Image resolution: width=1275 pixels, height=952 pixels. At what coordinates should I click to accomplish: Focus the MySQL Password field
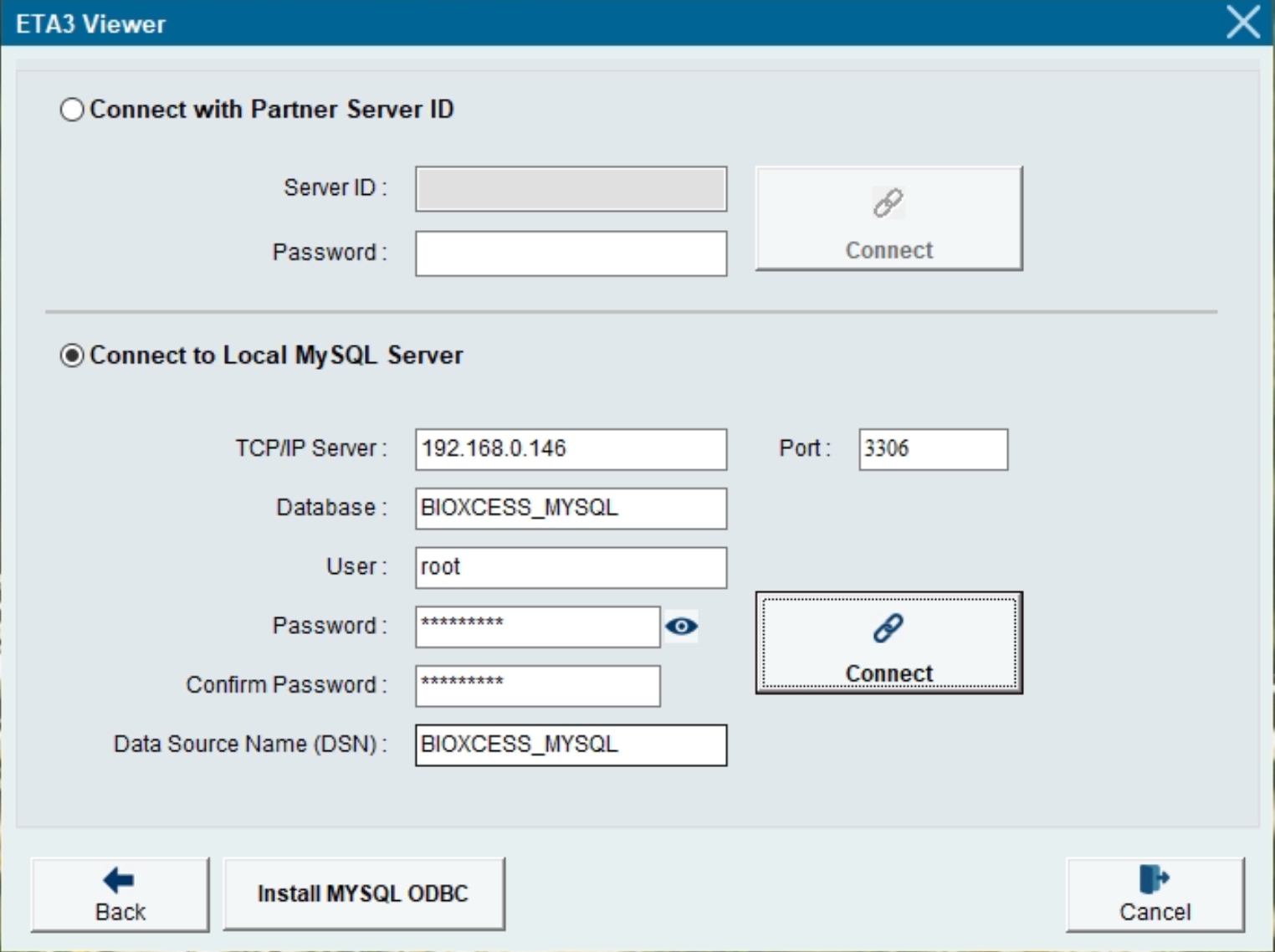(x=537, y=627)
